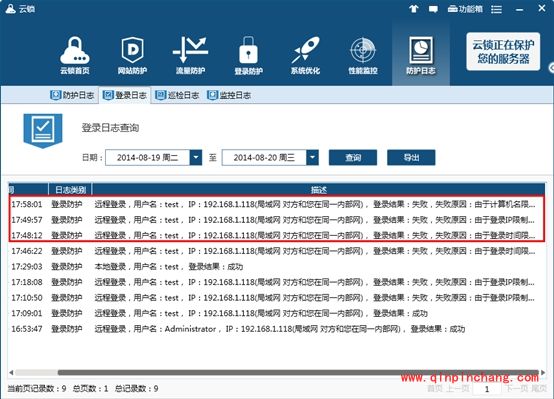Viewport: 554px width, 399px height.
Task: Open the title bar list menu icon
Action: tap(496, 9)
